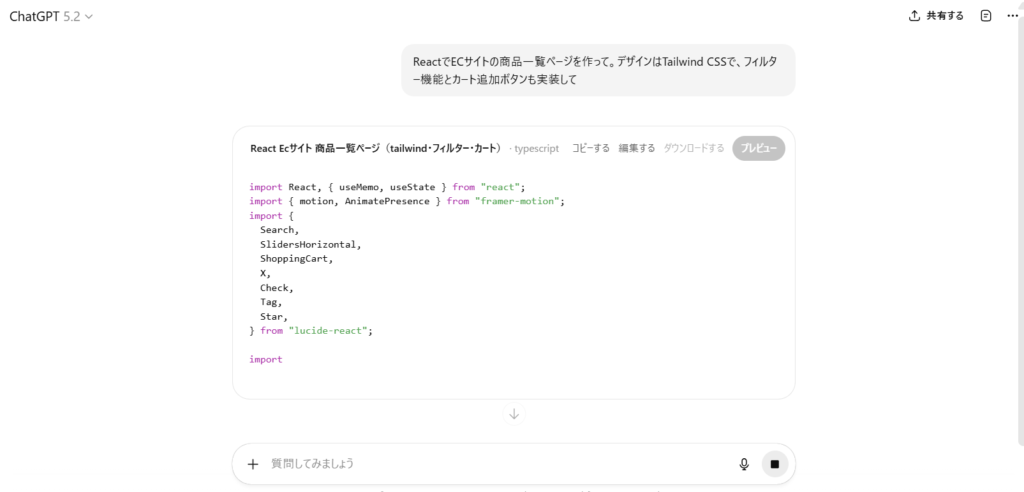Open the note document icon in header
Viewport: 1024px width, 492px height.
986,16
